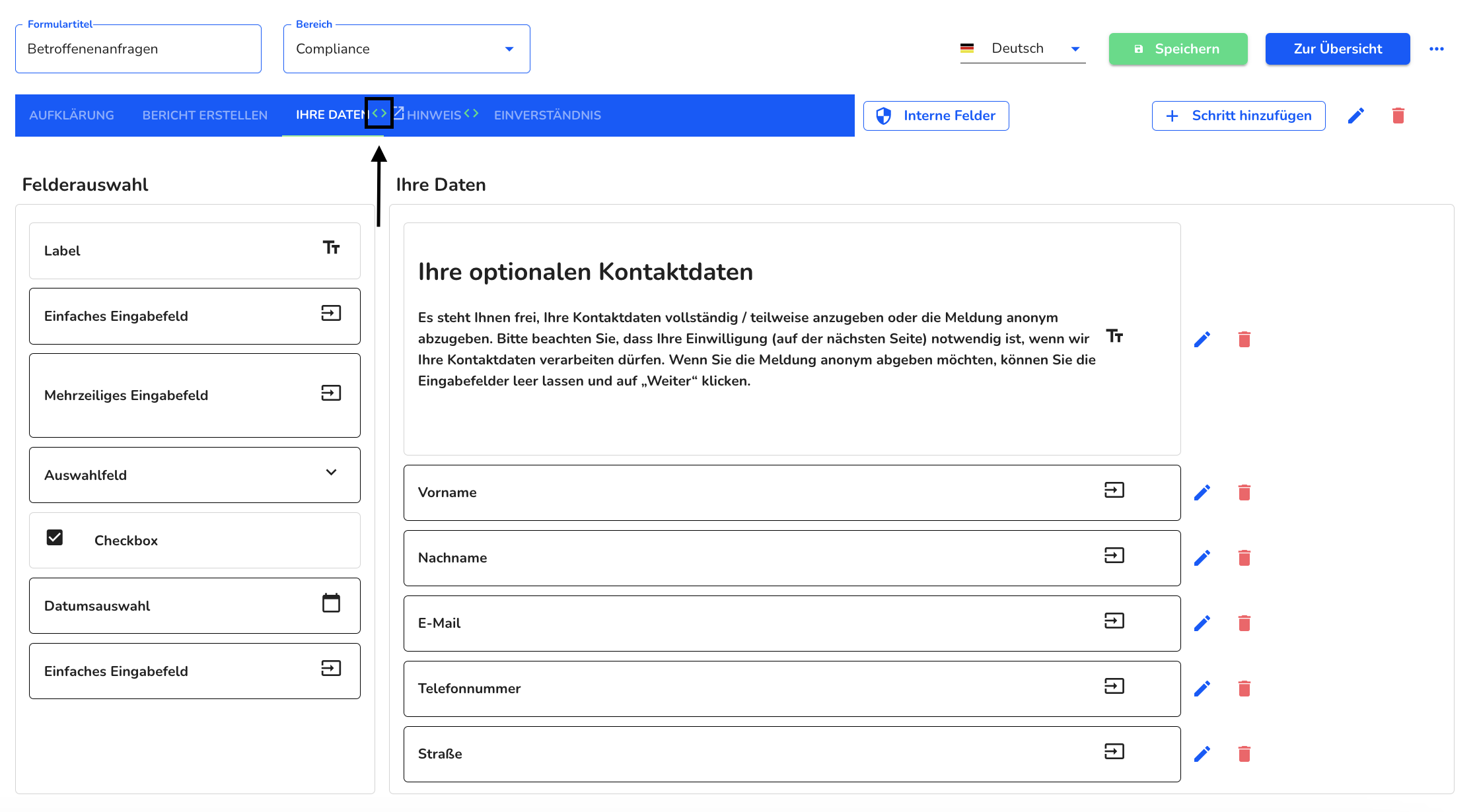Image resolution: width=1477 pixels, height=812 pixels.
Task: Open the Bereich Compliance dropdown
Action: [x=406, y=49]
